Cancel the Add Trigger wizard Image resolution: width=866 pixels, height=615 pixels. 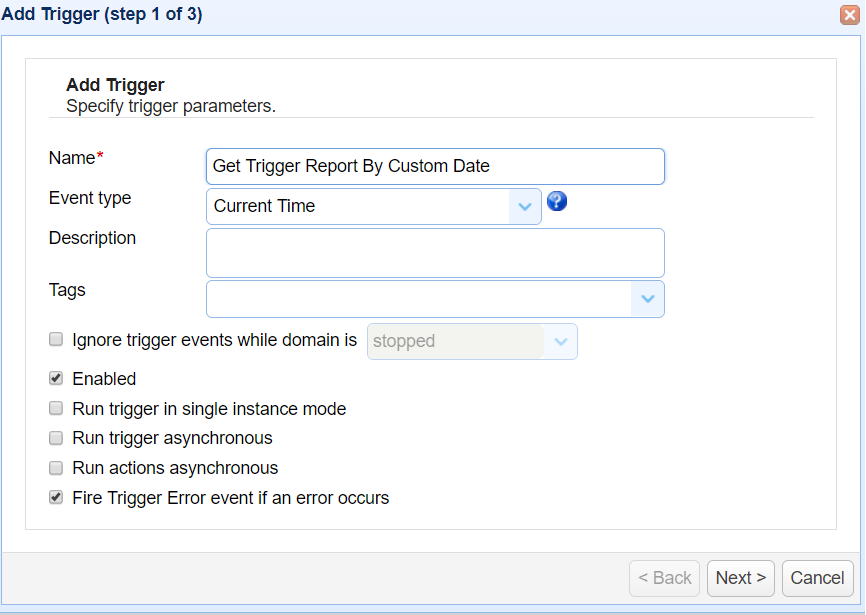pyautogui.click(x=817, y=578)
